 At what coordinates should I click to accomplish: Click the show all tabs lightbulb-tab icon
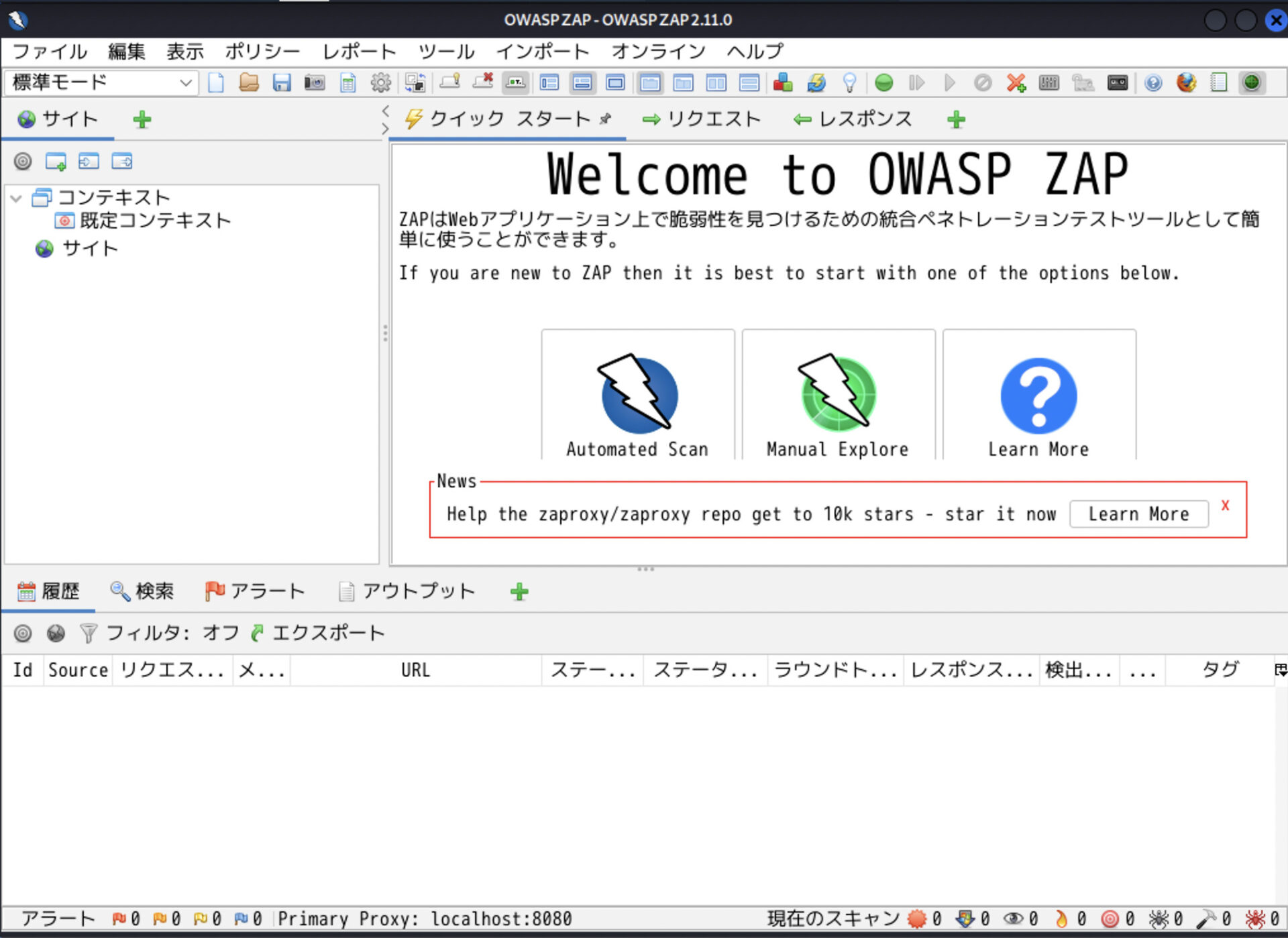coord(450,82)
